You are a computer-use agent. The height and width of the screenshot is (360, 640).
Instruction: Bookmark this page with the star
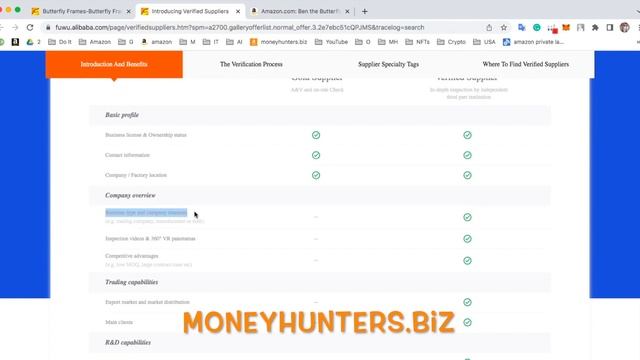coord(504,27)
